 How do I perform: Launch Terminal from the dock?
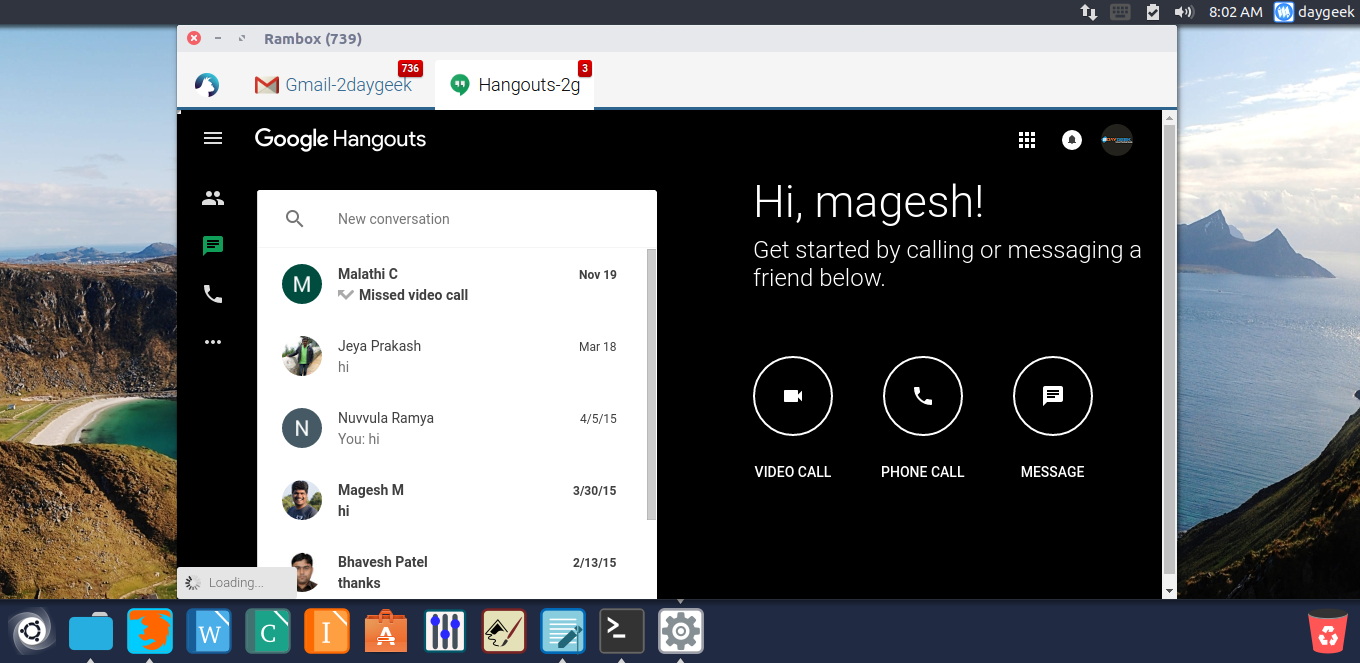(621, 632)
